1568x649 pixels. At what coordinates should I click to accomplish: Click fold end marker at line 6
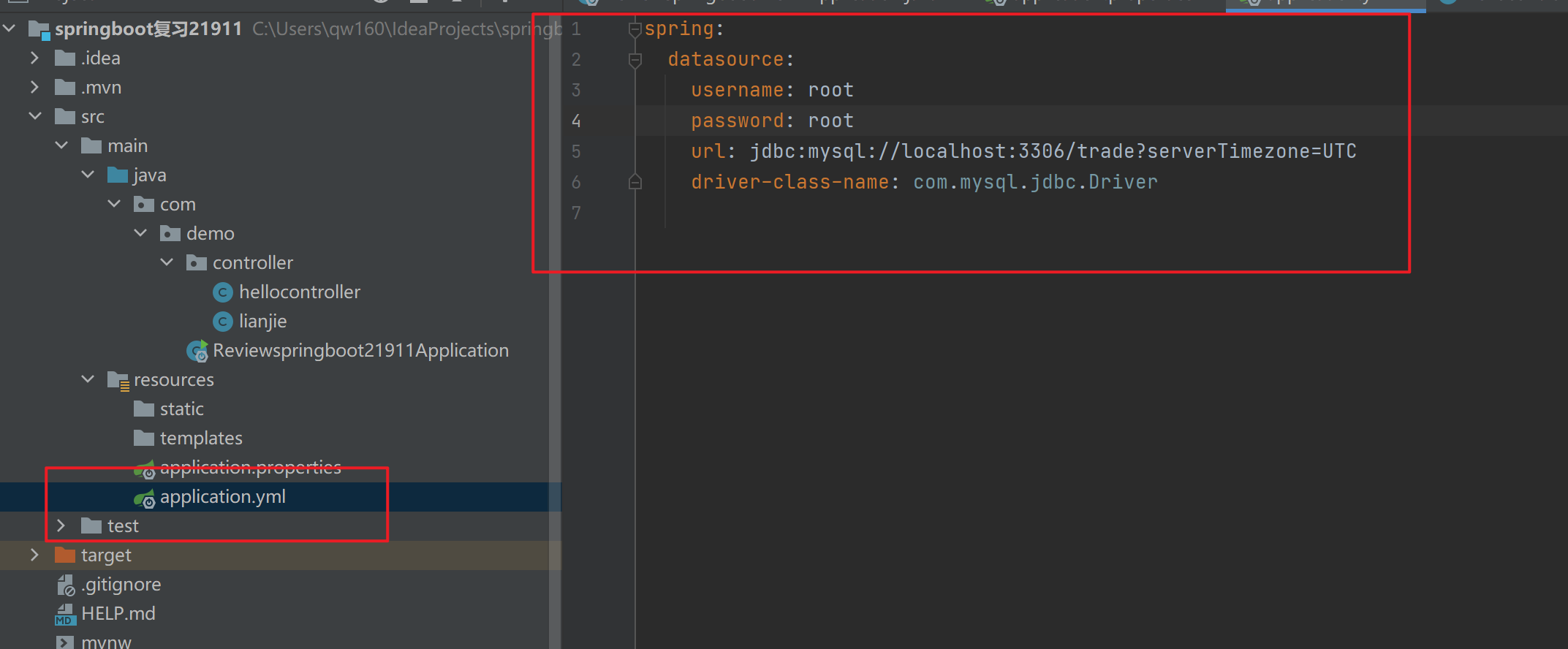point(635,182)
